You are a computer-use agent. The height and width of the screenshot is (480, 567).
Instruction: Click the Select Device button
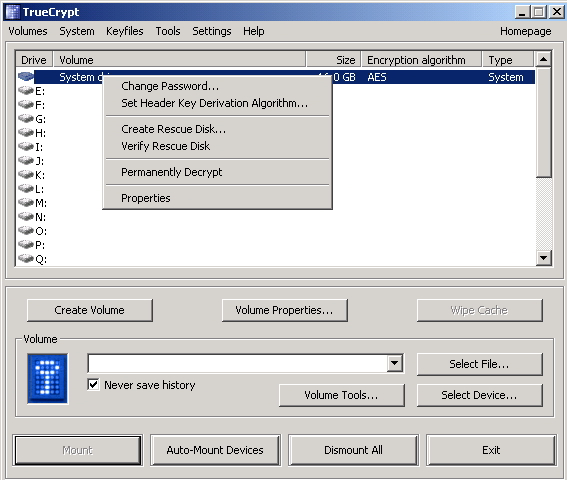pyautogui.click(x=479, y=395)
